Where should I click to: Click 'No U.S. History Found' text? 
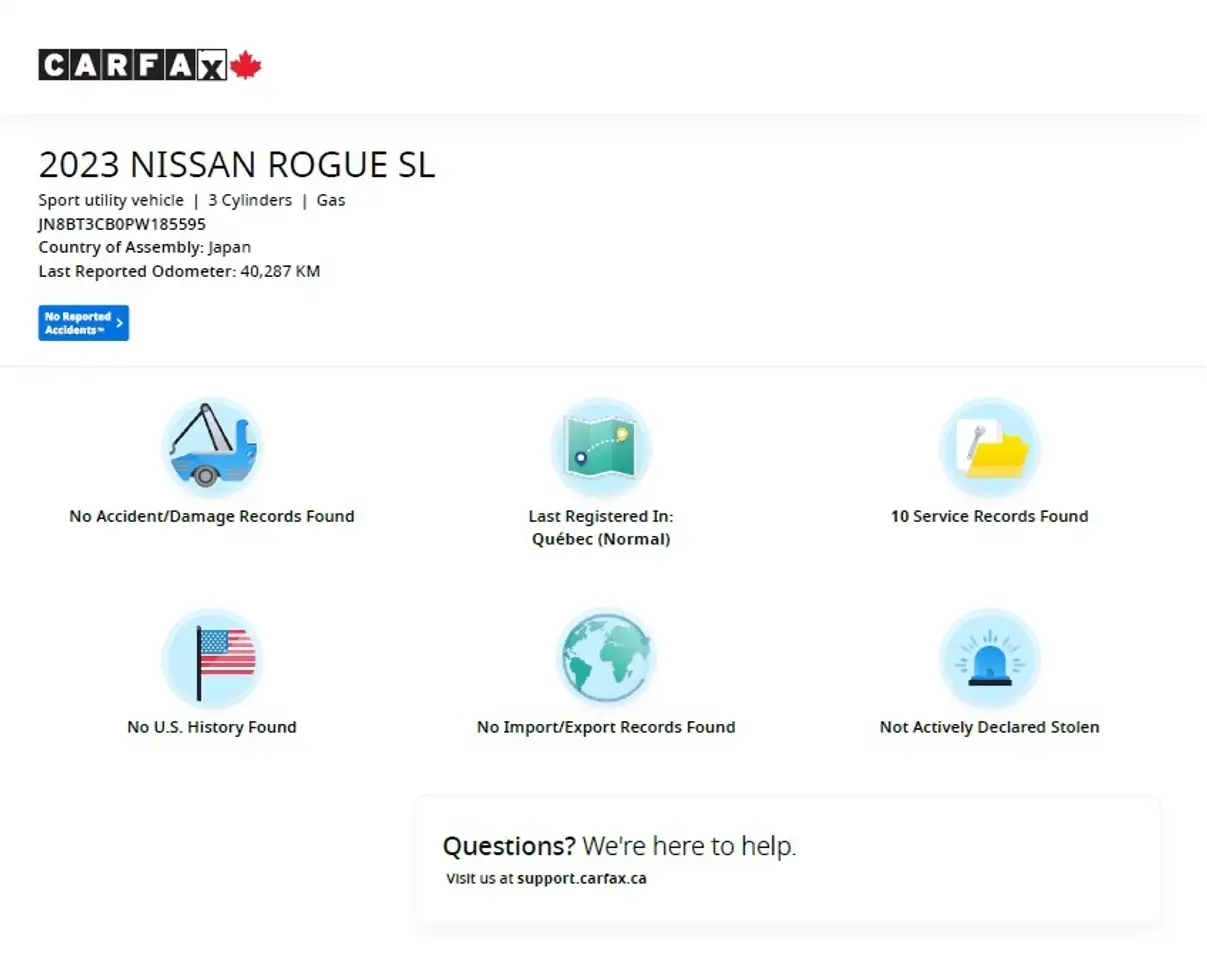click(x=212, y=728)
